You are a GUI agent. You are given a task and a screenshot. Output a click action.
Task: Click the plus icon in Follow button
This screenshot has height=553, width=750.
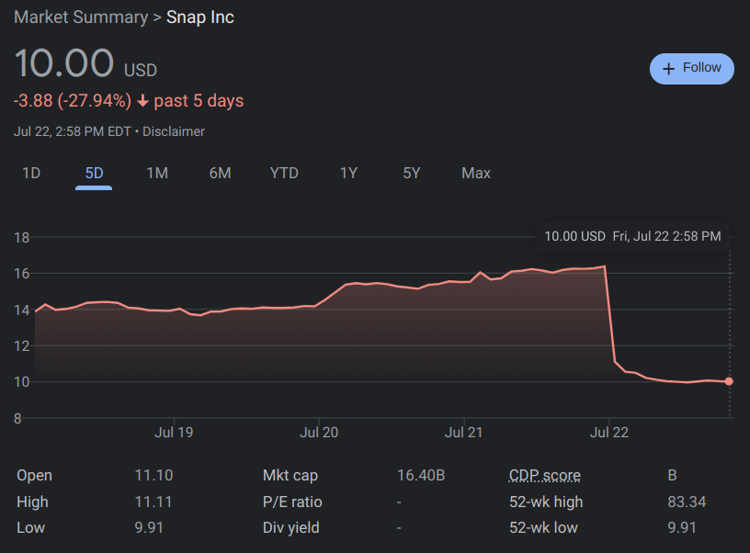point(669,69)
